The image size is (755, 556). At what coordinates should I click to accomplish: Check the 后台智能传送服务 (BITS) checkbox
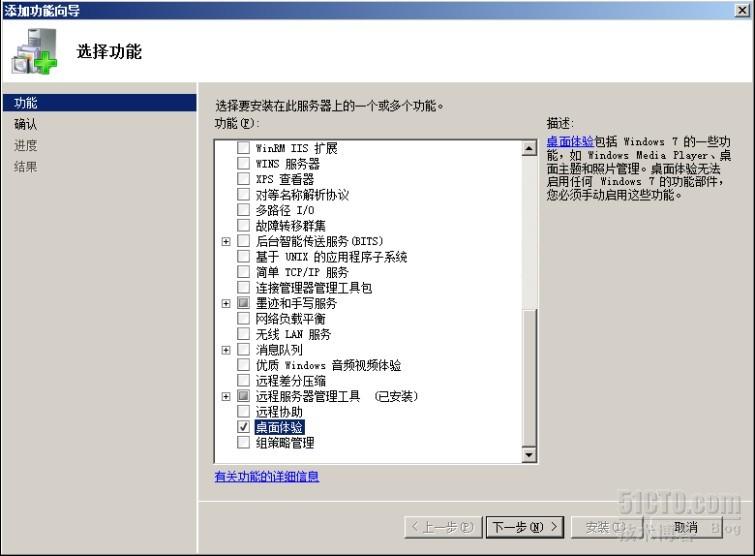[244, 241]
